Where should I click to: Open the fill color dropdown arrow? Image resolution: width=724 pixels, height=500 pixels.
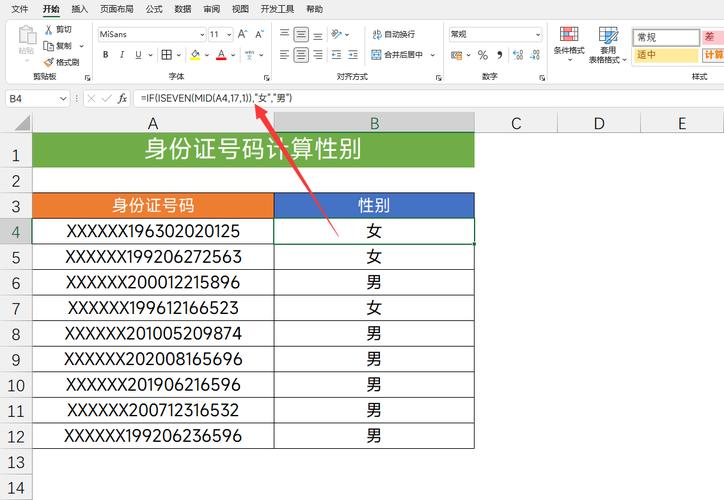206,55
